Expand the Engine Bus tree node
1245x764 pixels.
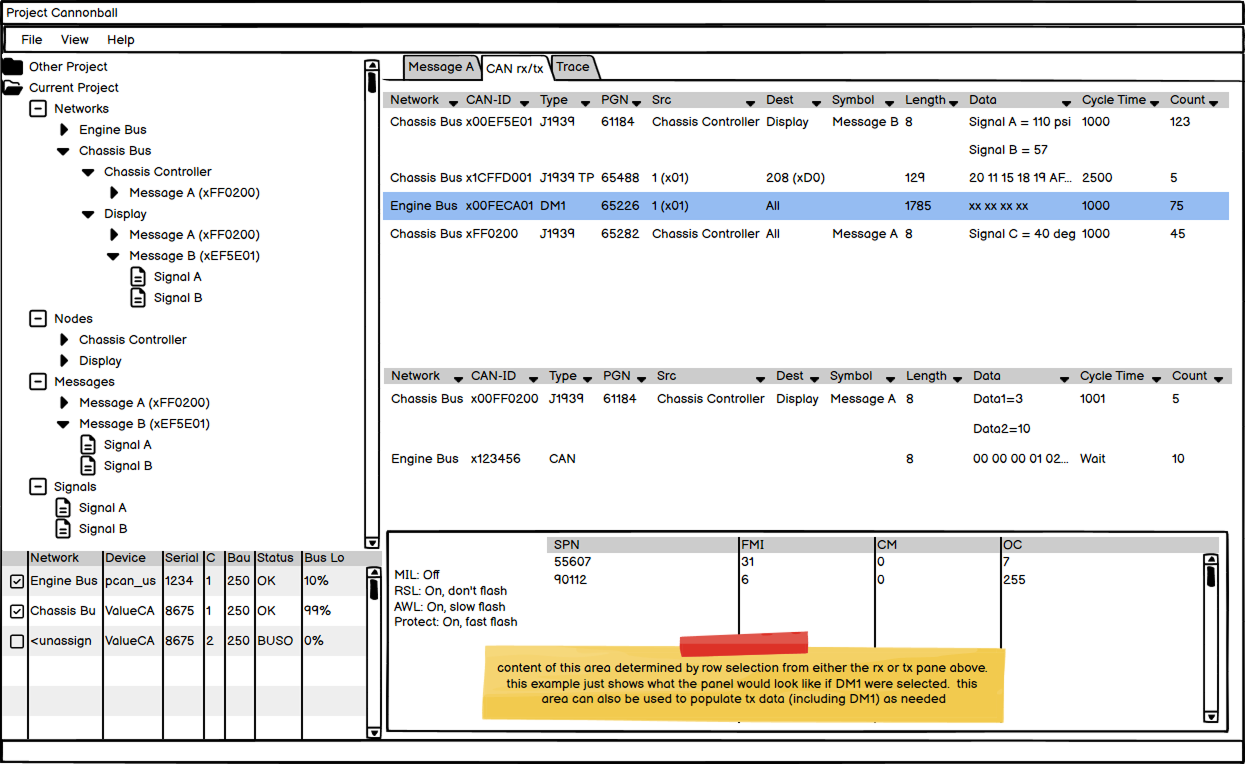coord(64,130)
